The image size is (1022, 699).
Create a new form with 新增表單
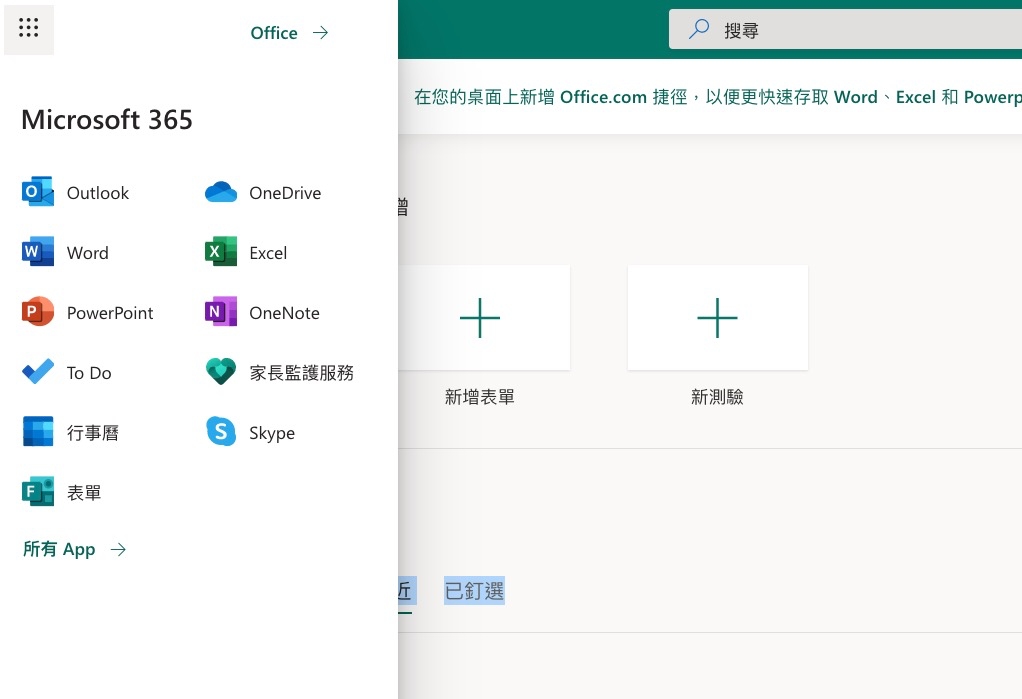(x=480, y=318)
